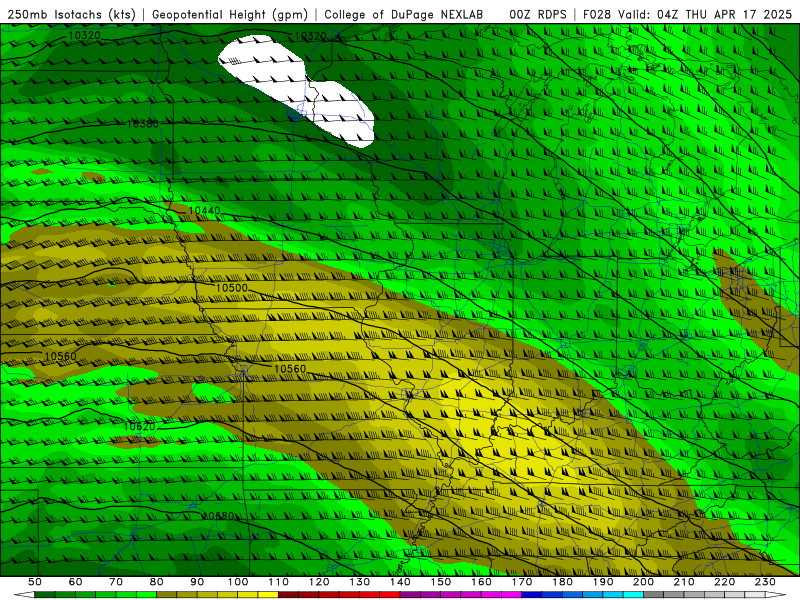Click the 230 value on the color scale
The width and height of the screenshot is (800, 600).
pos(765,582)
